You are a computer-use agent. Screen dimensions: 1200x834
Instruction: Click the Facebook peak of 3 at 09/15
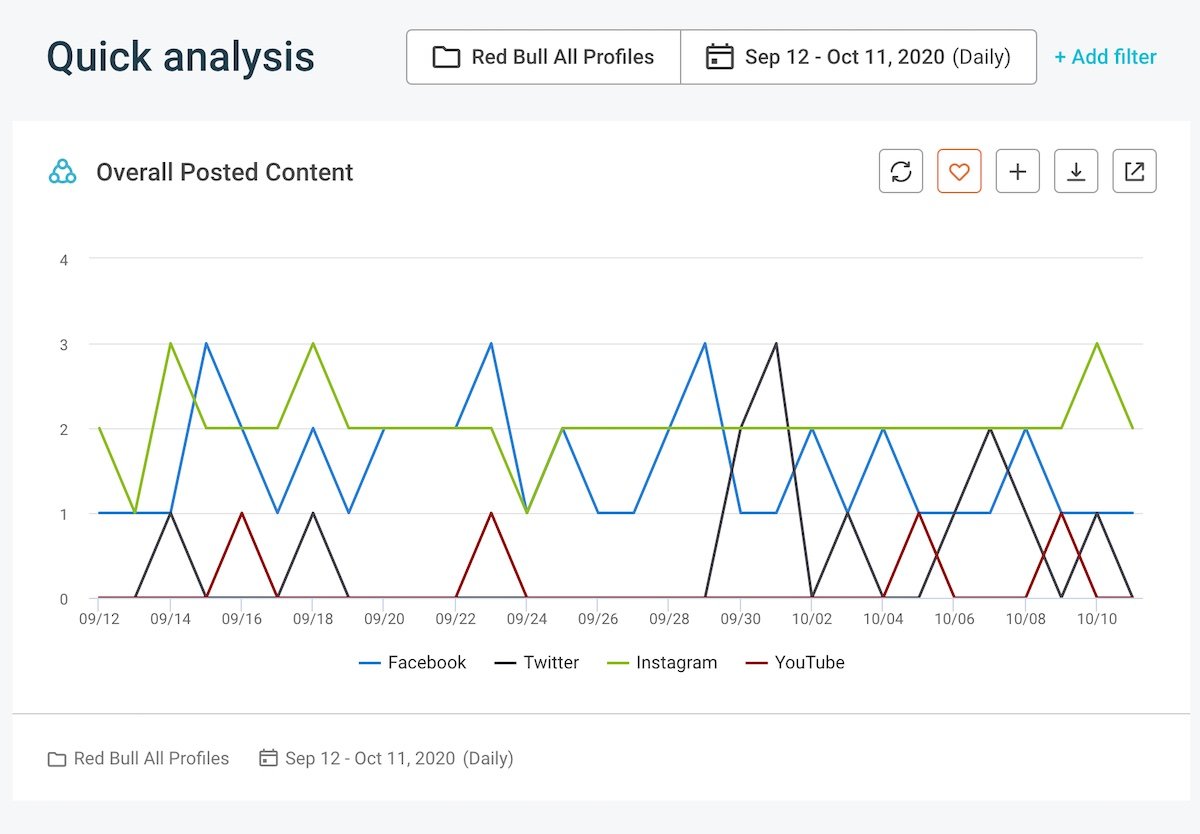[x=206, y=343]
